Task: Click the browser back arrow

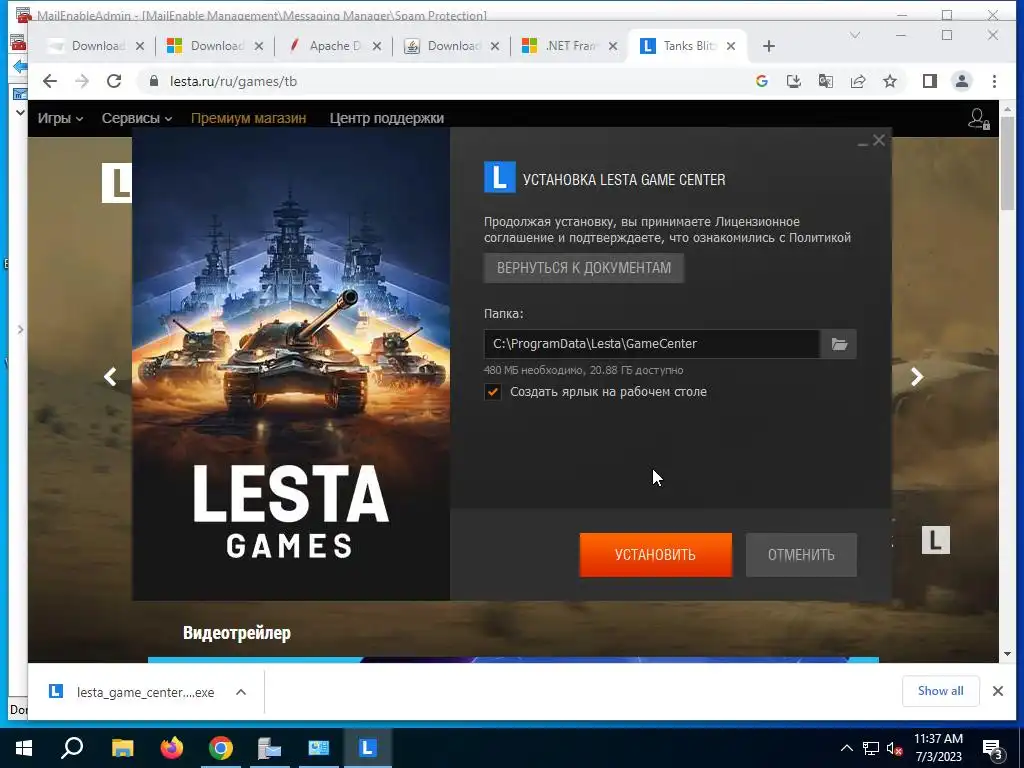Action: click(x=50, y=81)
